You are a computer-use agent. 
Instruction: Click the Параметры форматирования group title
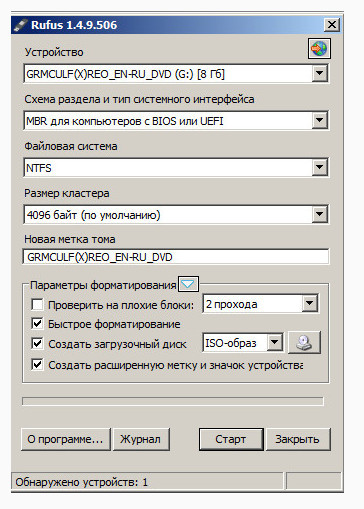click(x=103, y=285)
